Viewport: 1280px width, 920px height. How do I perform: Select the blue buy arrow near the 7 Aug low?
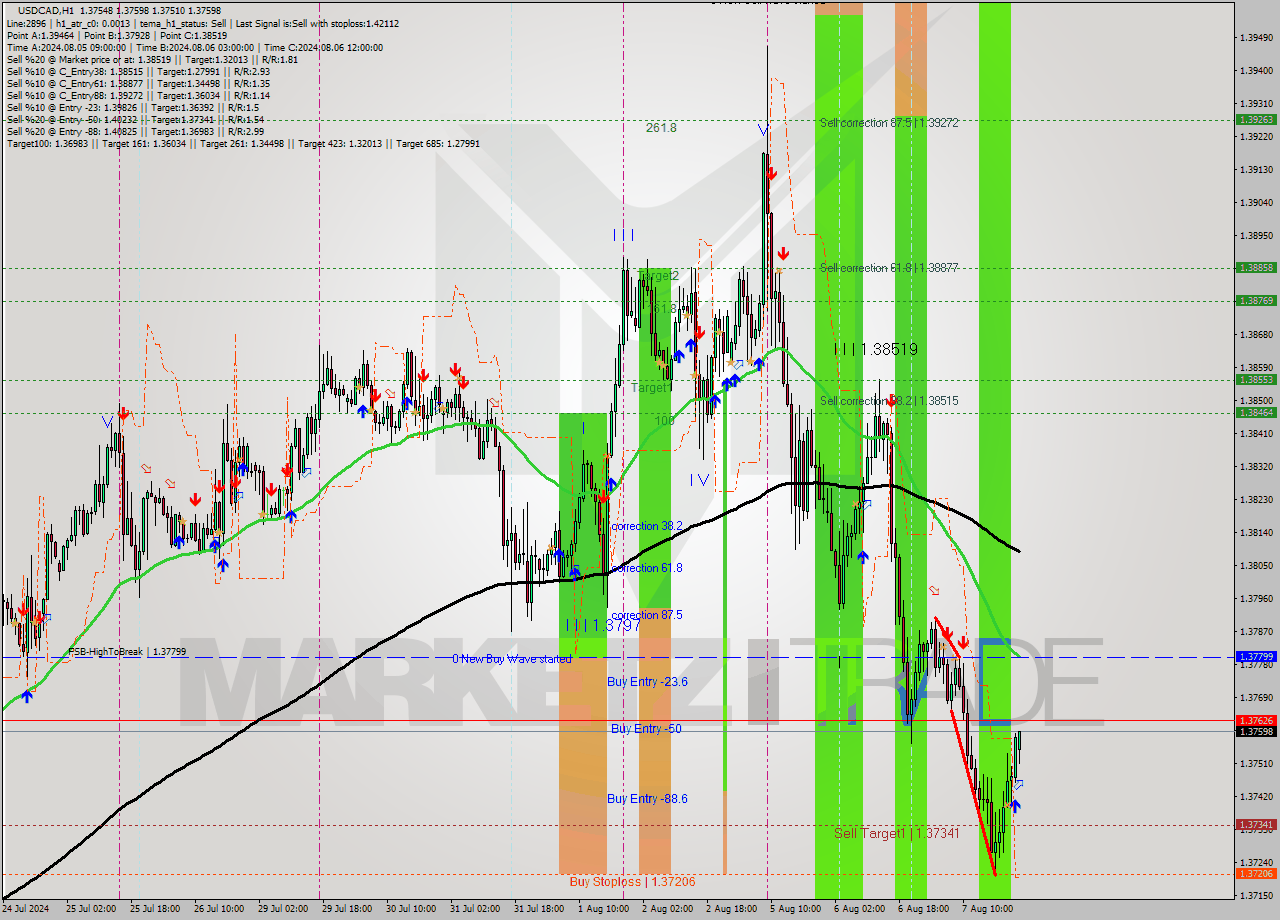[1016, 806]
